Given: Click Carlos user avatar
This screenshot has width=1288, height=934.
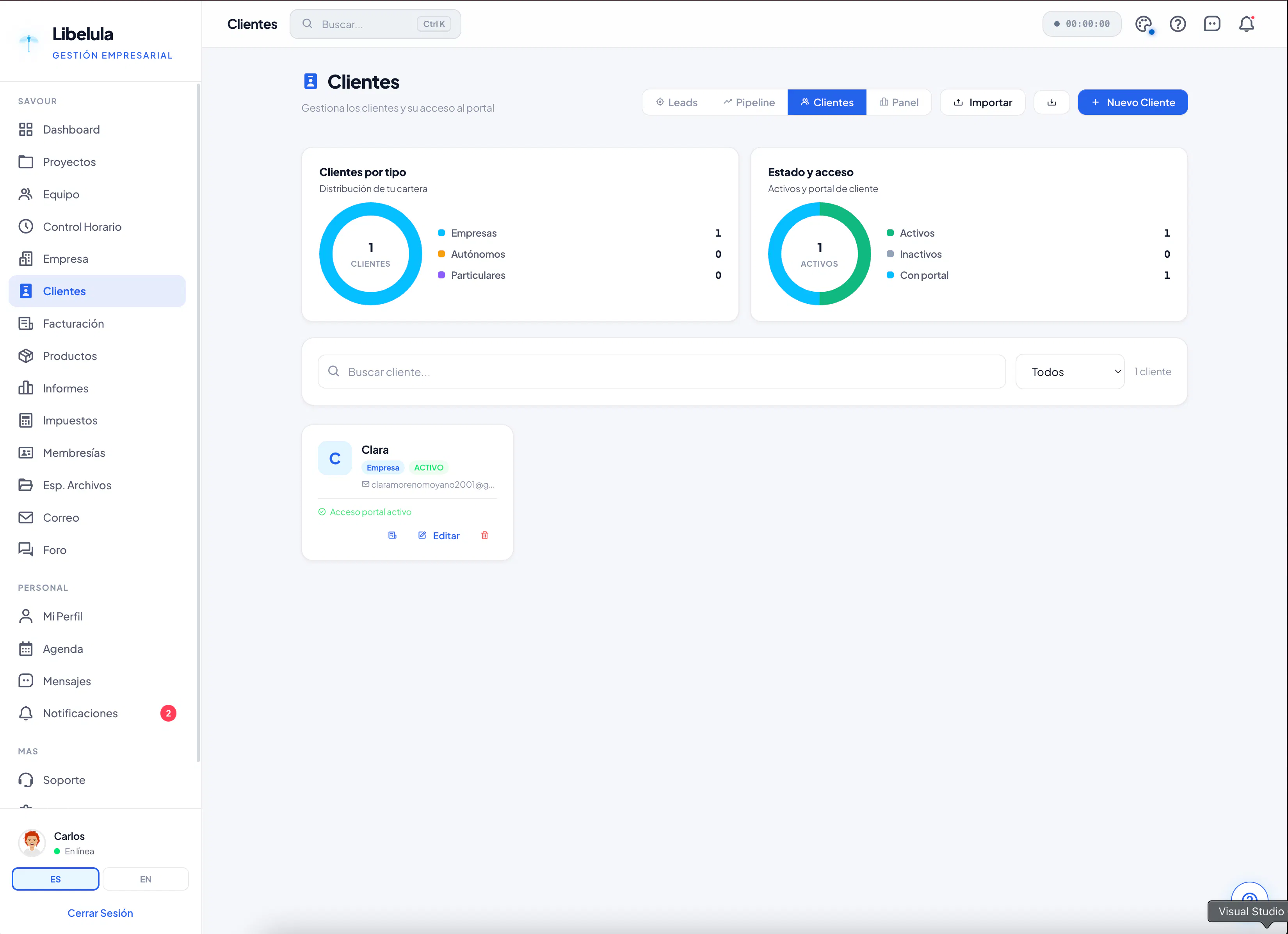Looking at the screenshot, I should [32, 843].
